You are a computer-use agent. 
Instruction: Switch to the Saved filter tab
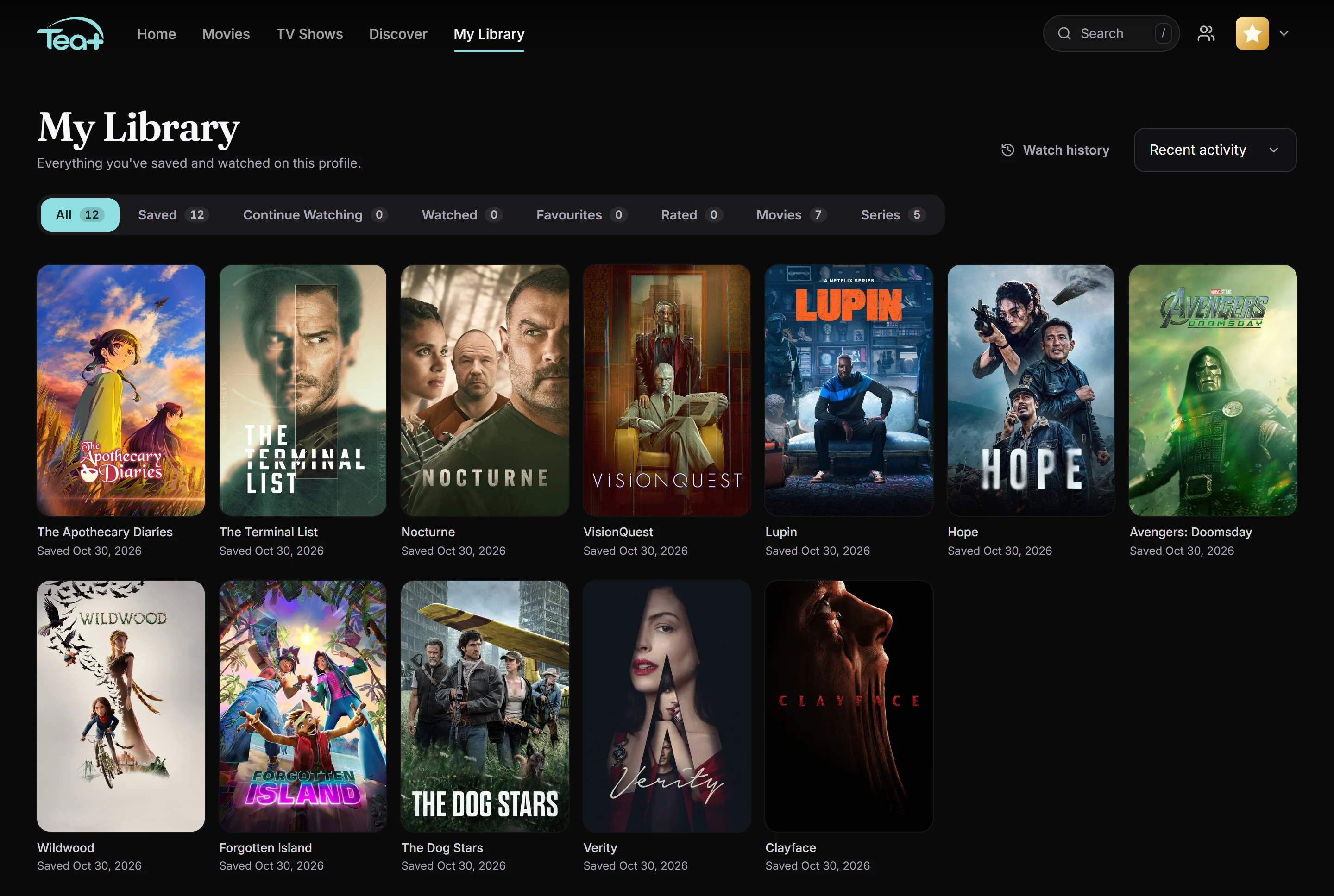[x=174, y=215]
